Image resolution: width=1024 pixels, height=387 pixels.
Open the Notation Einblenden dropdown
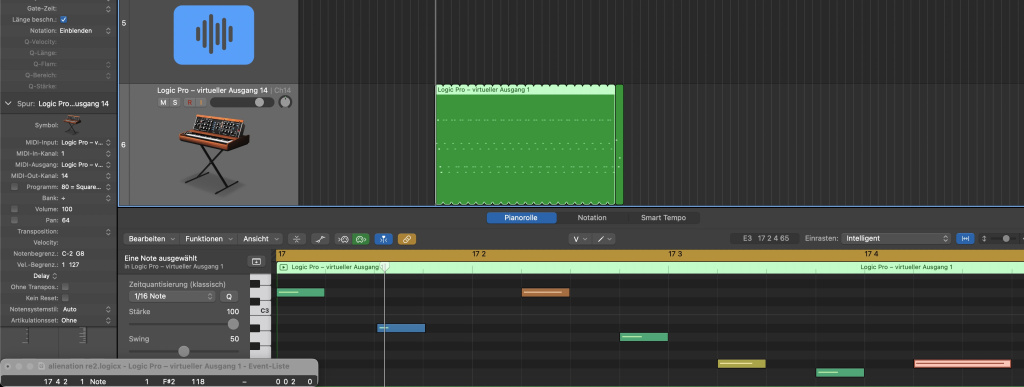86,31
